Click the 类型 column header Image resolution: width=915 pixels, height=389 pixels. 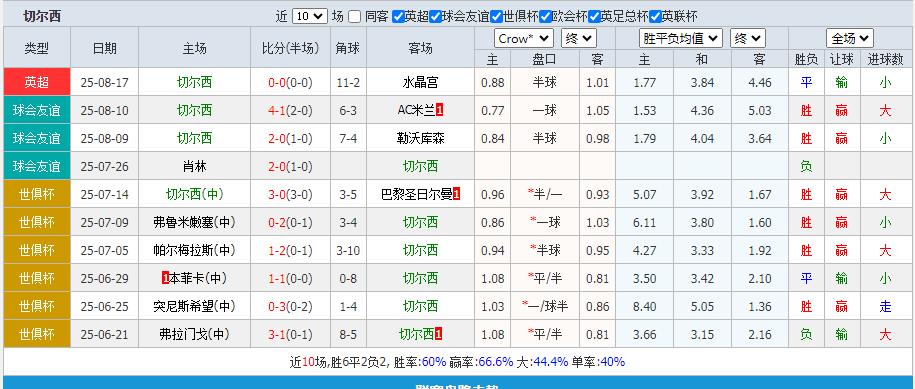coord(37,48)
